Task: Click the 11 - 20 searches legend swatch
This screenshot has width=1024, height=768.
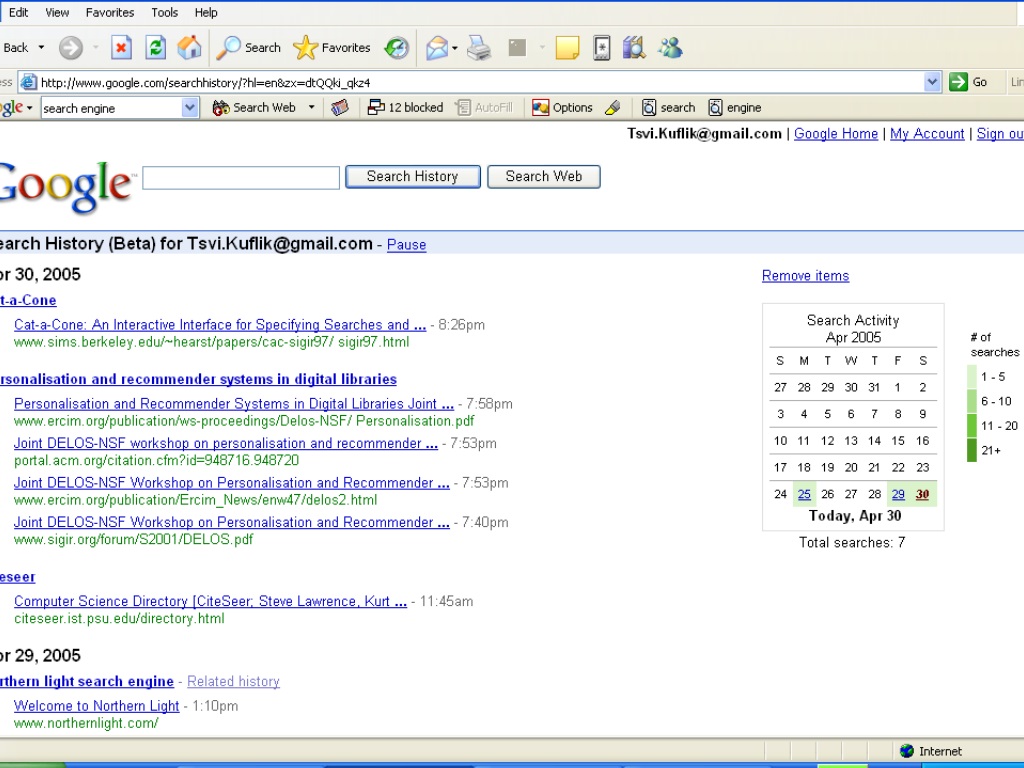Action: tap(972, 426)
